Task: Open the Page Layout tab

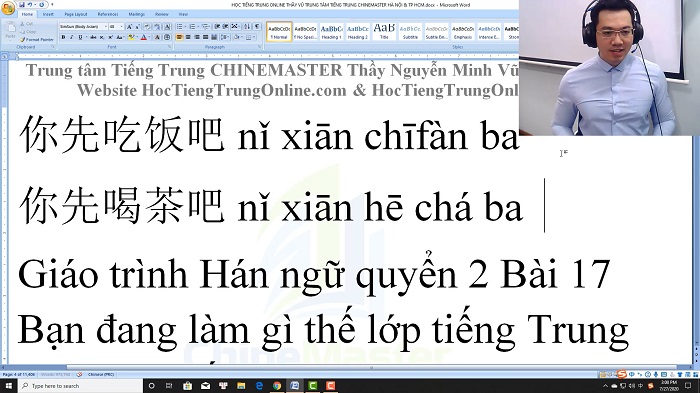Action: pyautogui.click(x=76, y=14)
